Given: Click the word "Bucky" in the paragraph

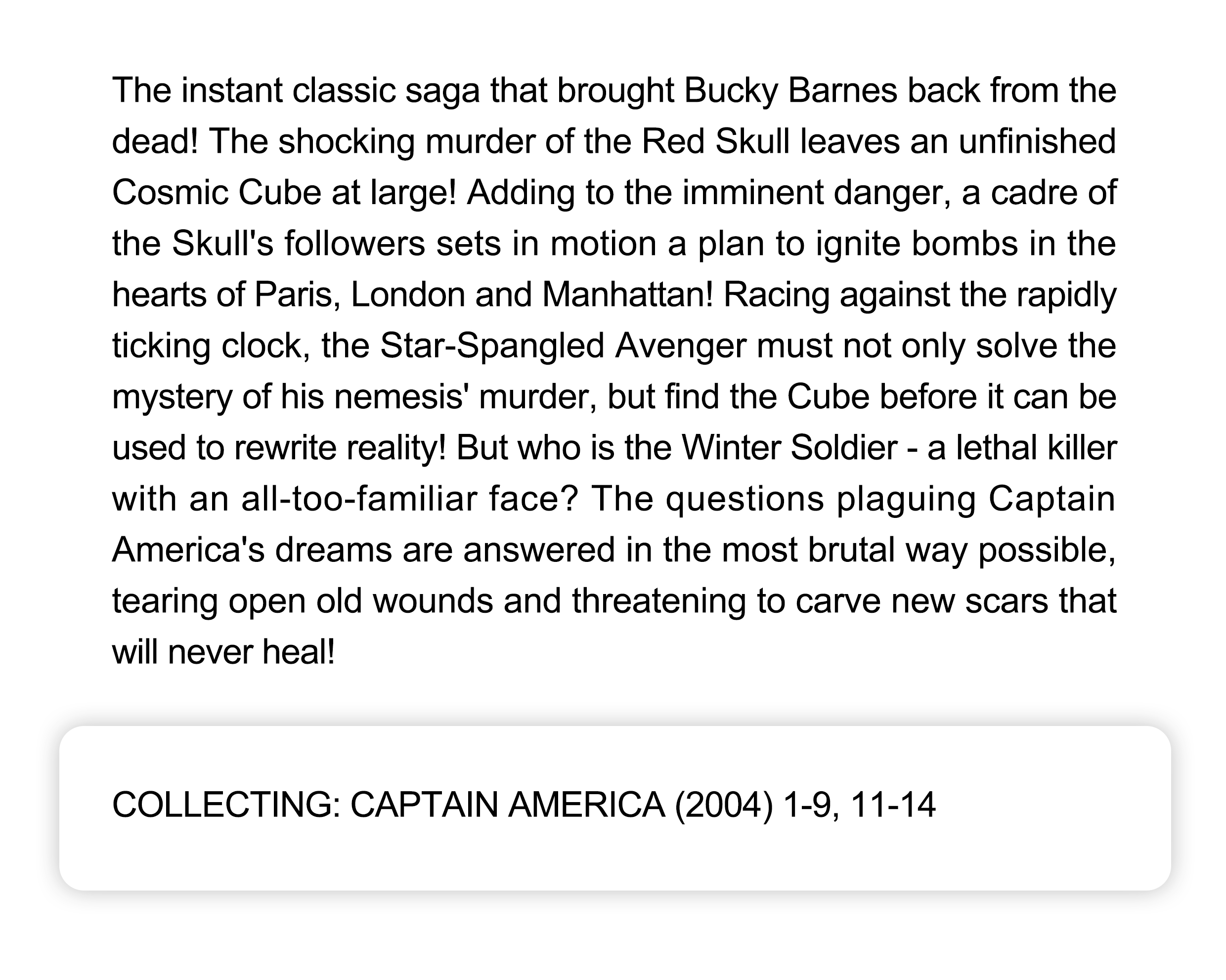Looking at the screenshot, I should 731,91.
